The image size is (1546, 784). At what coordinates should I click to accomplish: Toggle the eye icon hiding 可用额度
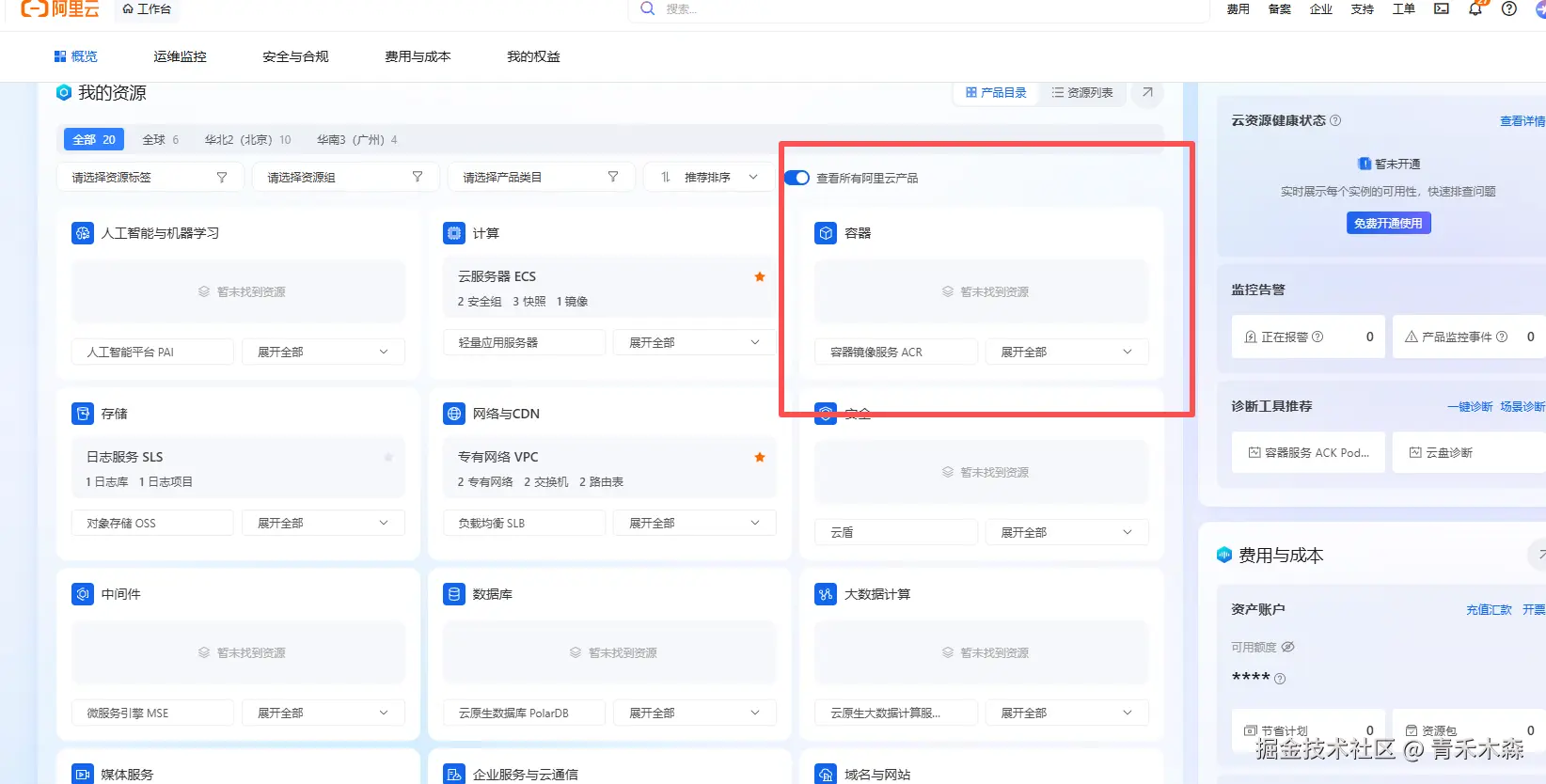1288,647
